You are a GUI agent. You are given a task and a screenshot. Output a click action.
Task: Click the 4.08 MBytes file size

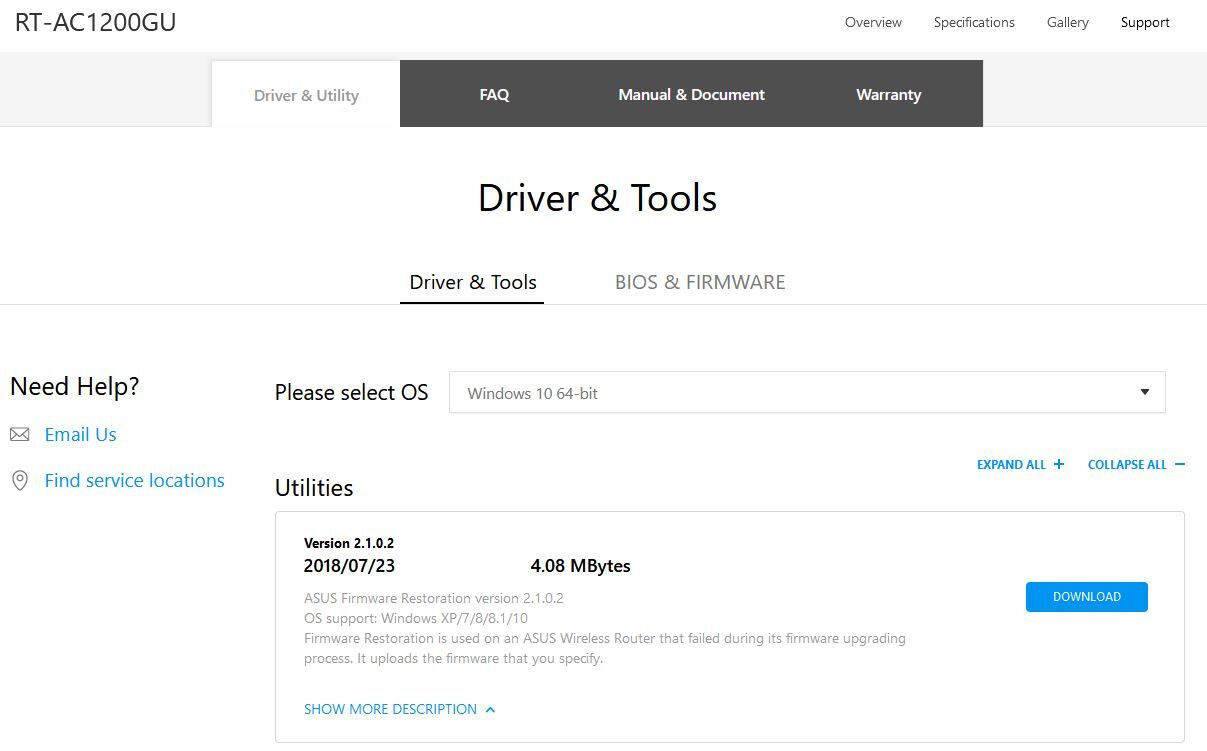[x=580, y=566]
